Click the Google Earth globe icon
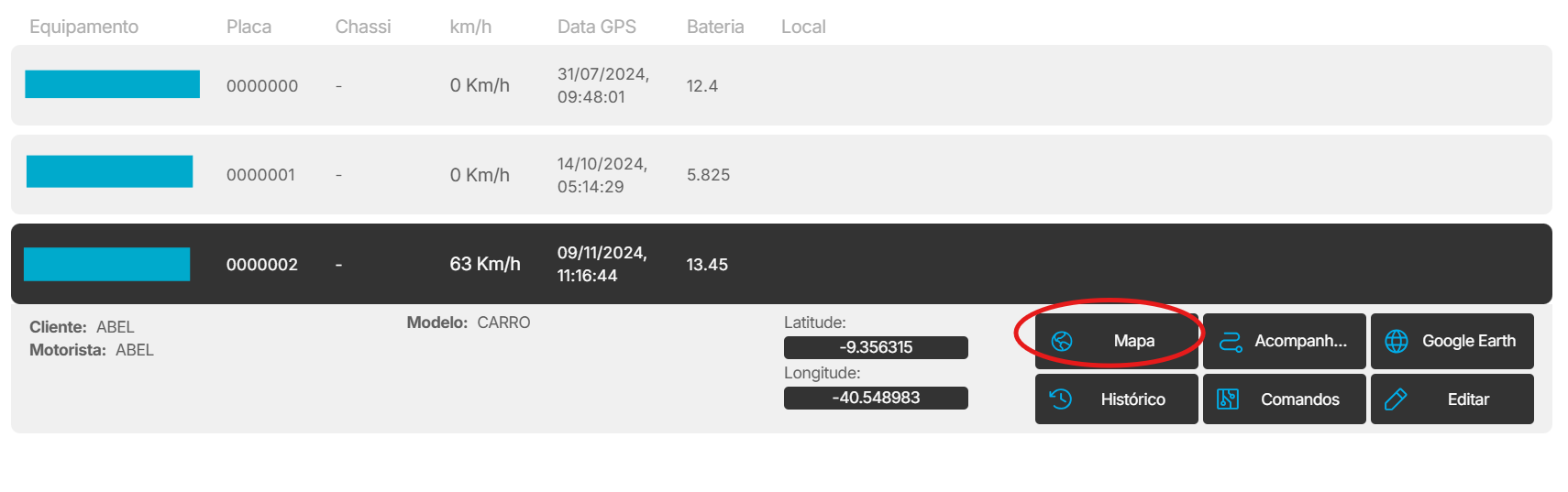Viewport: 1568px width, 492px height. coord(1397,342)
